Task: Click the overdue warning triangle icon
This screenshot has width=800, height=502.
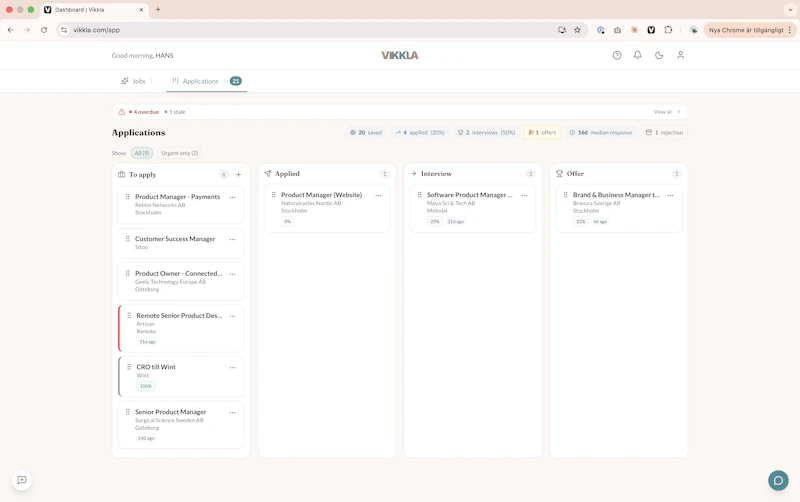Action: pyautogui.click(x=121, y=112)
